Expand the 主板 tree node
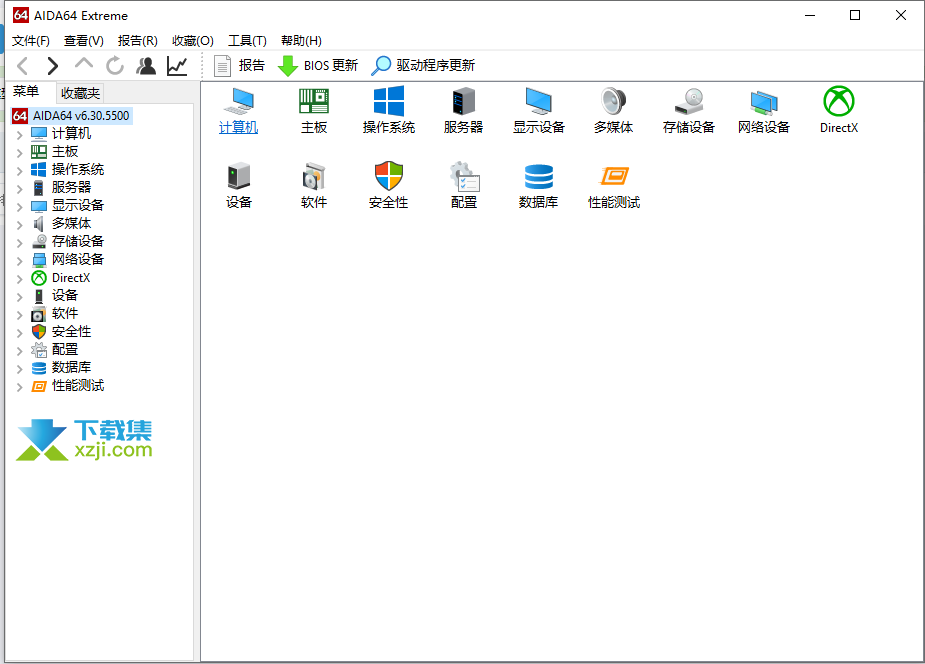Viewport: 925px width, 664px height. (19, 153)
